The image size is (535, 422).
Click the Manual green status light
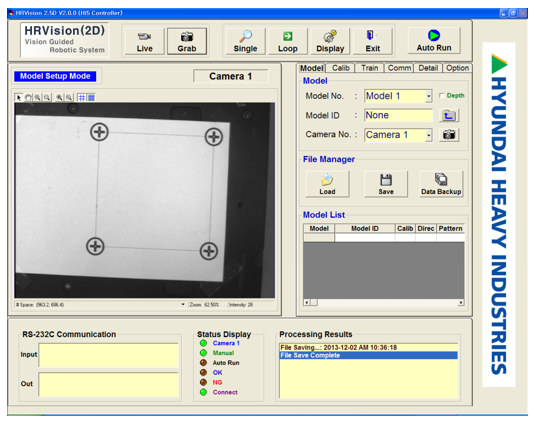tap(203, 353)
